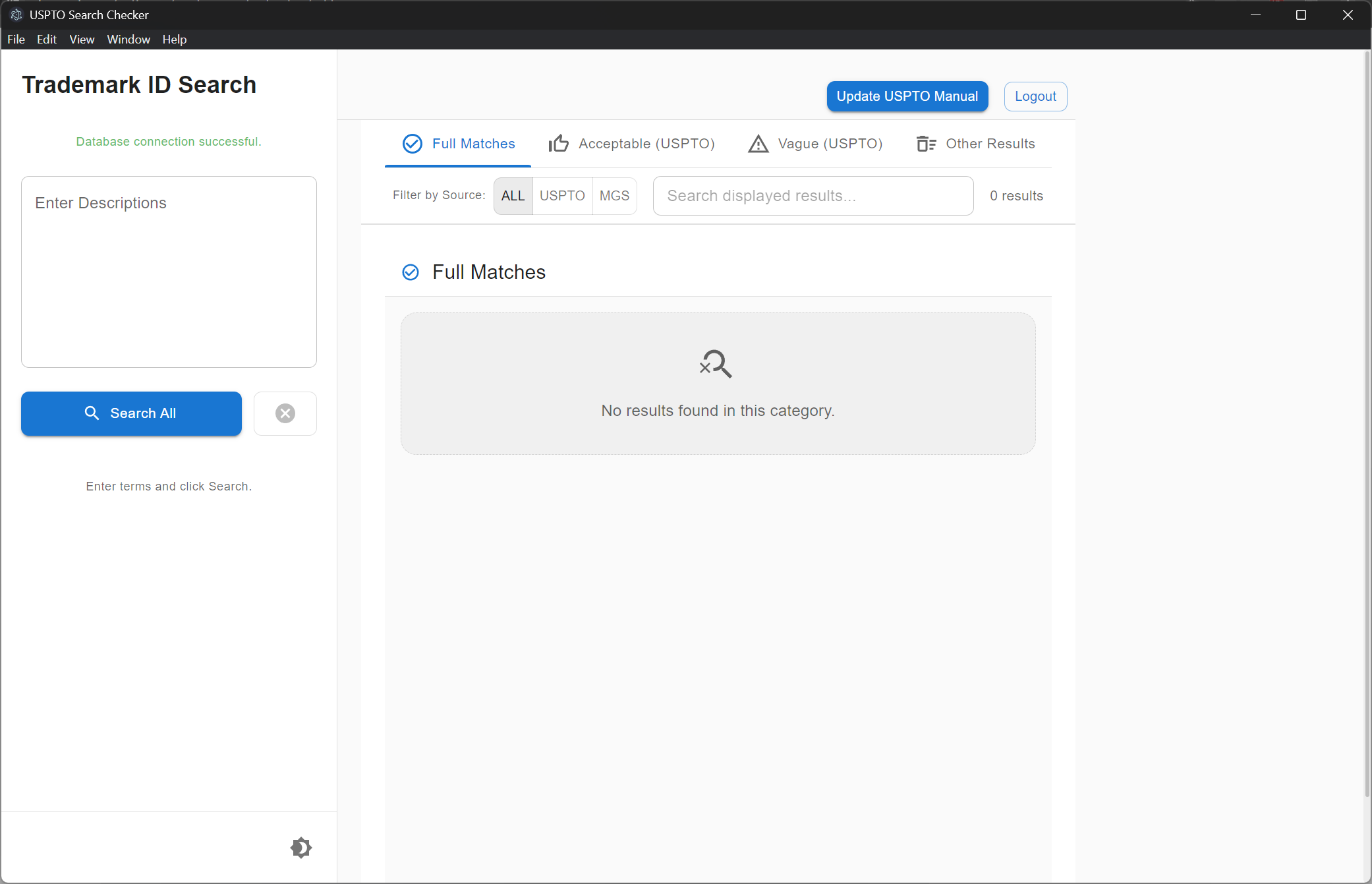The image size is (1372, 884).
Task: Filter results by MGS source
Action: click(614, 196)
